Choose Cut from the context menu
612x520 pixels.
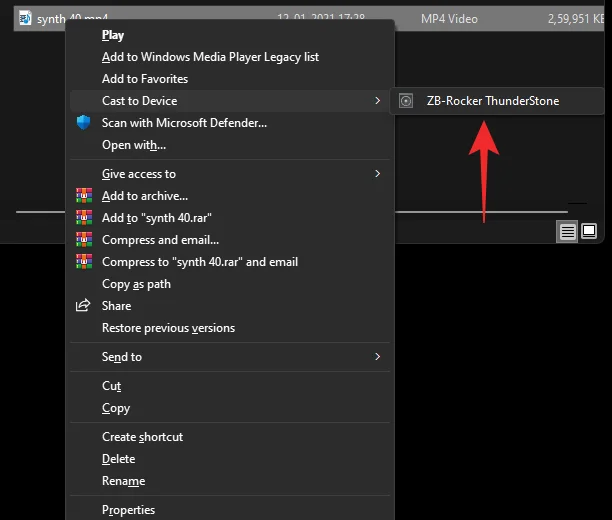tap(230, 386)
